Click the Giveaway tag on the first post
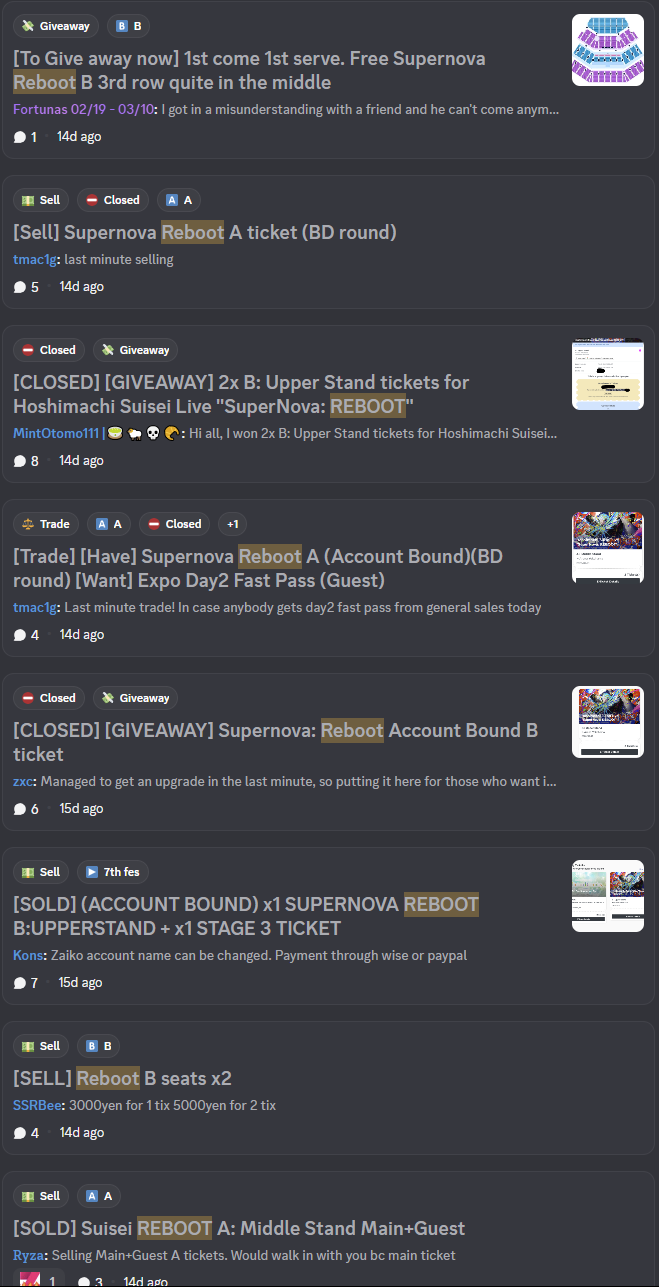 coord(55,26)
